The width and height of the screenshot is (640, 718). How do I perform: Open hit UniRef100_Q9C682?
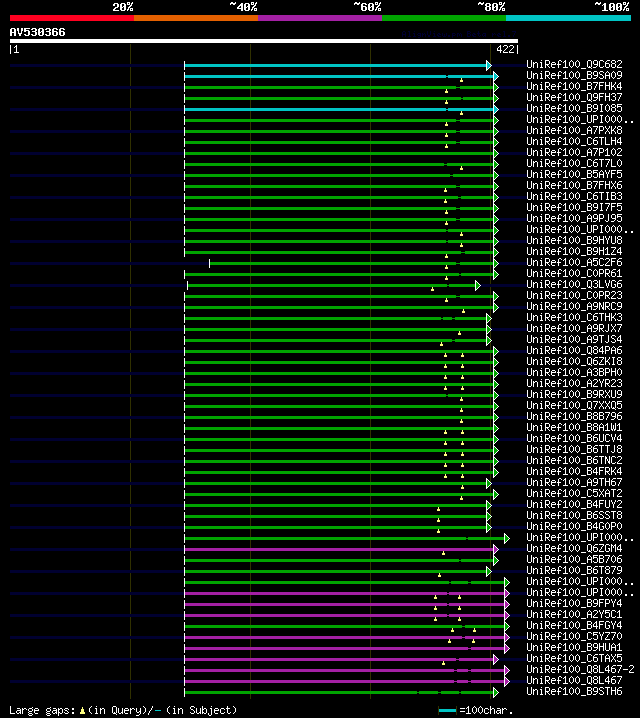point(574,64)
